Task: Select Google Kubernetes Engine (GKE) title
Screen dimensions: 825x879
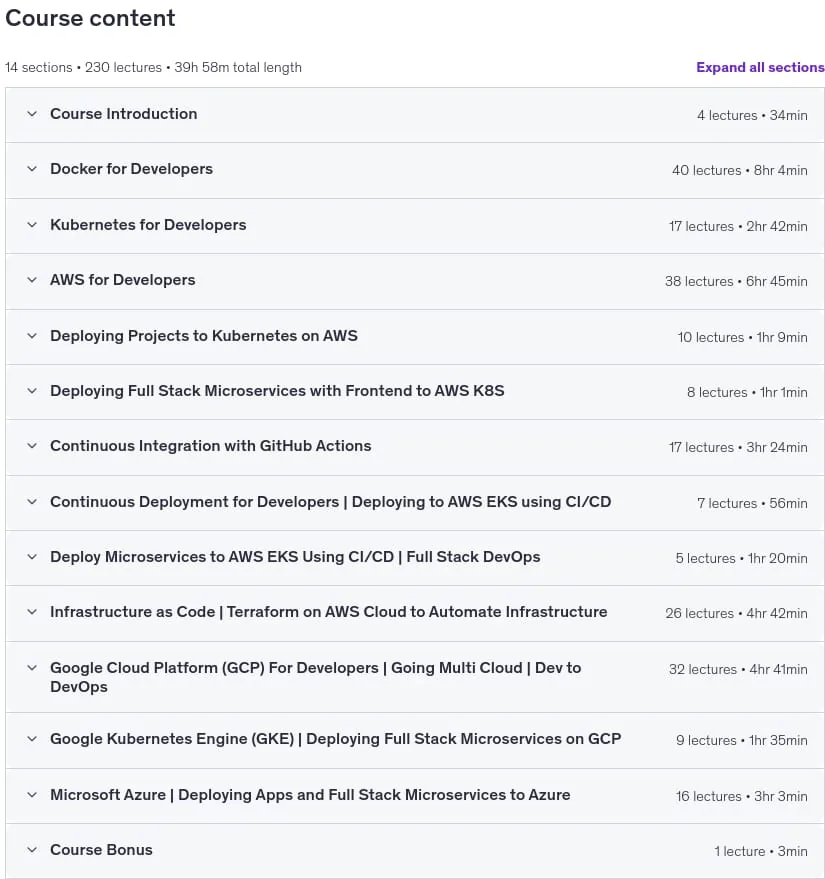Action: point(336,739)
